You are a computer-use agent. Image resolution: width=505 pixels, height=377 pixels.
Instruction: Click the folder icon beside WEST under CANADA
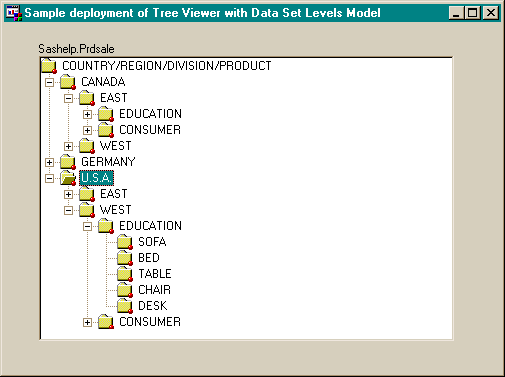click(87, 146)
